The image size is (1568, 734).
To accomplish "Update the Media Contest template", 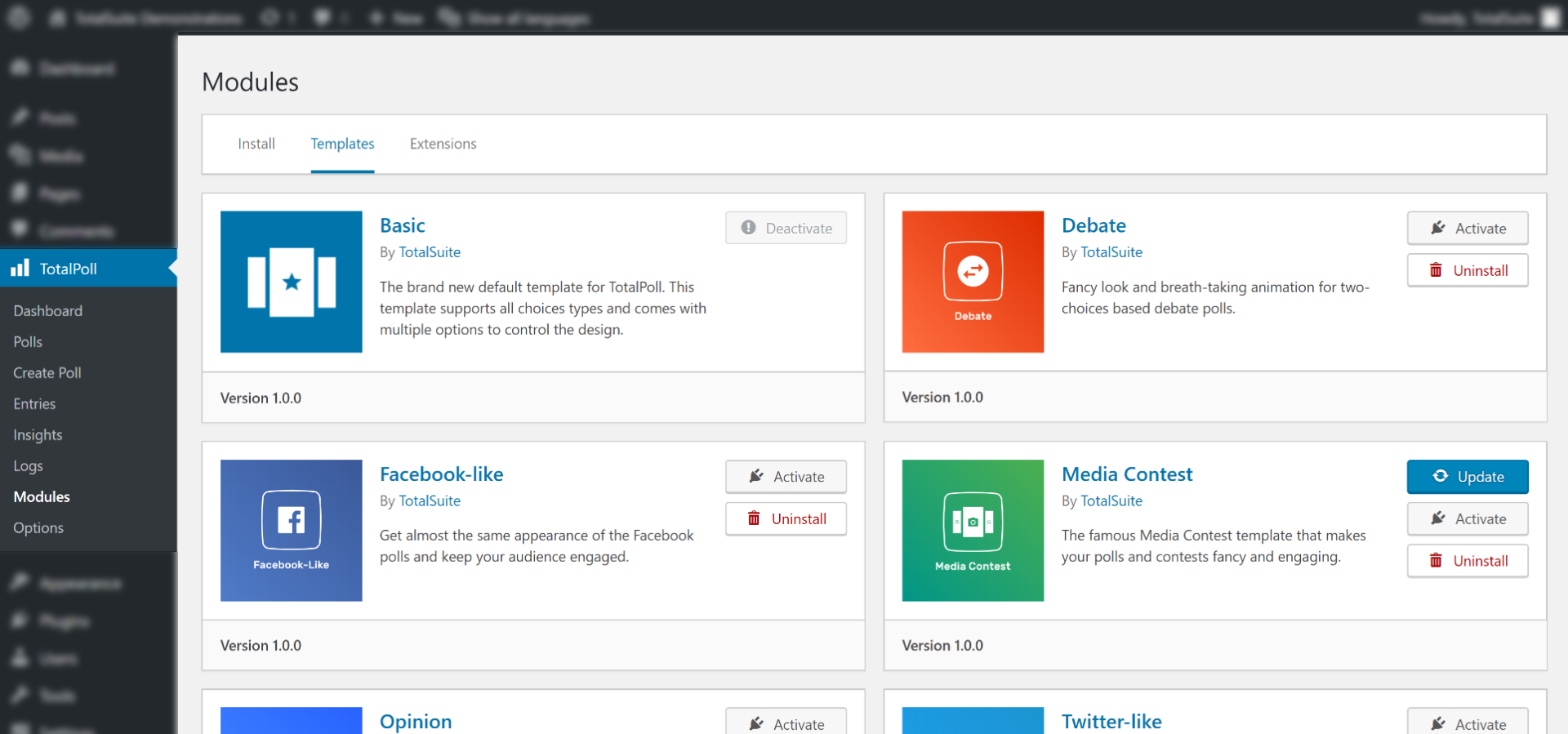I will (x=1468, y=477).
